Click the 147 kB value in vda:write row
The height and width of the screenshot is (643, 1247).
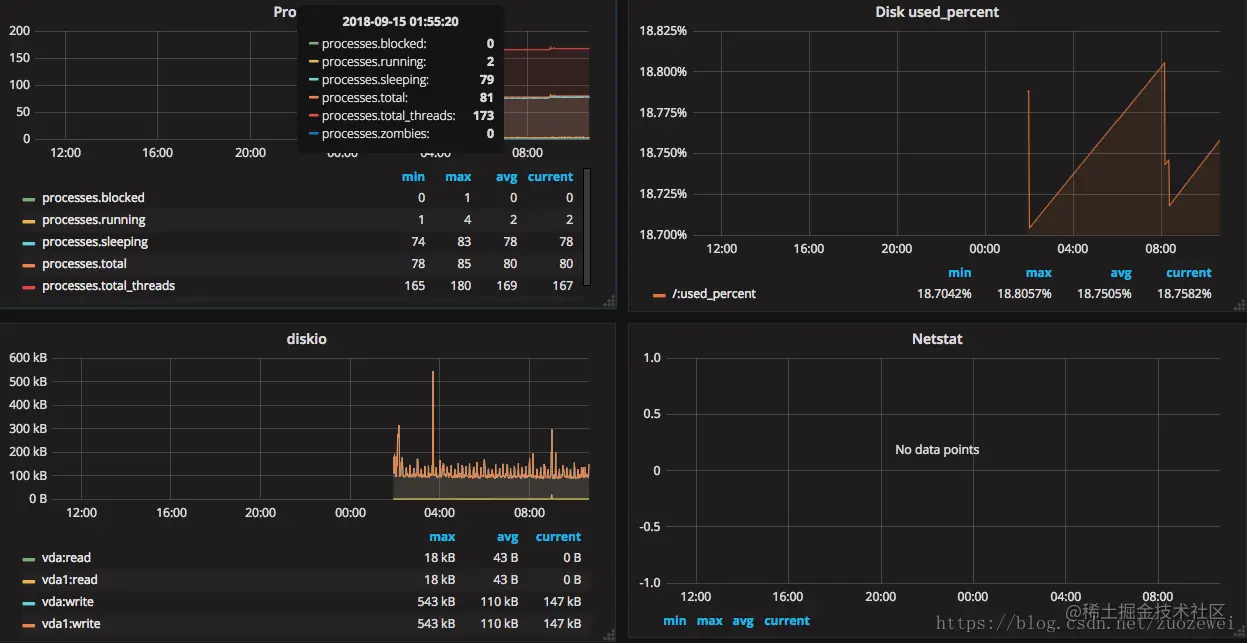(x=562, y=602)
